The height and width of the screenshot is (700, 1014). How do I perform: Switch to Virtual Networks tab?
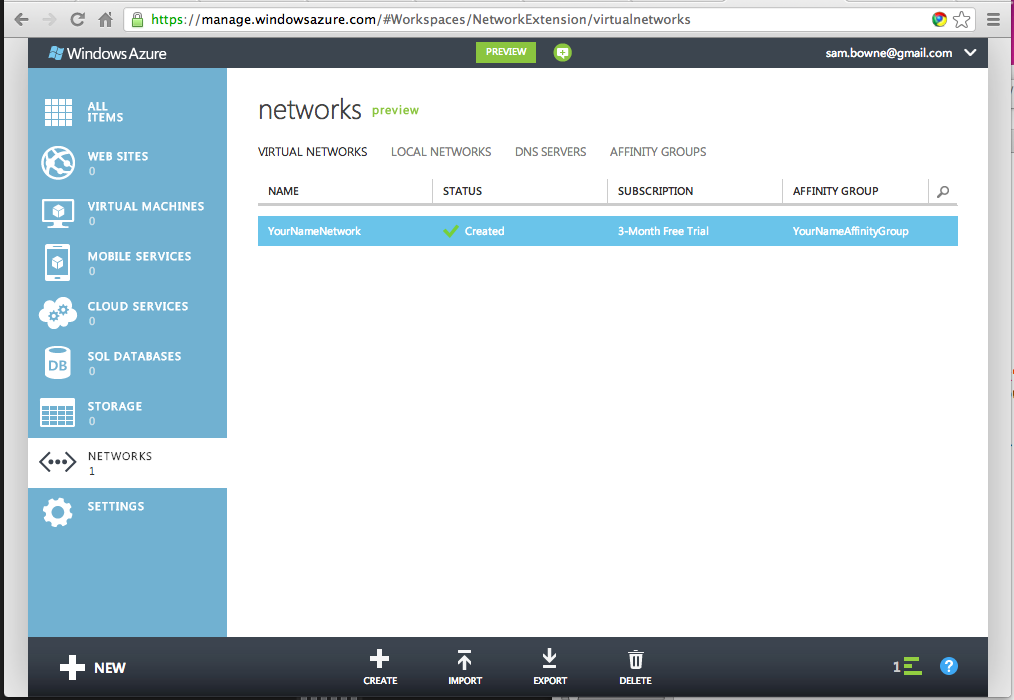click(x=312, y=152)
